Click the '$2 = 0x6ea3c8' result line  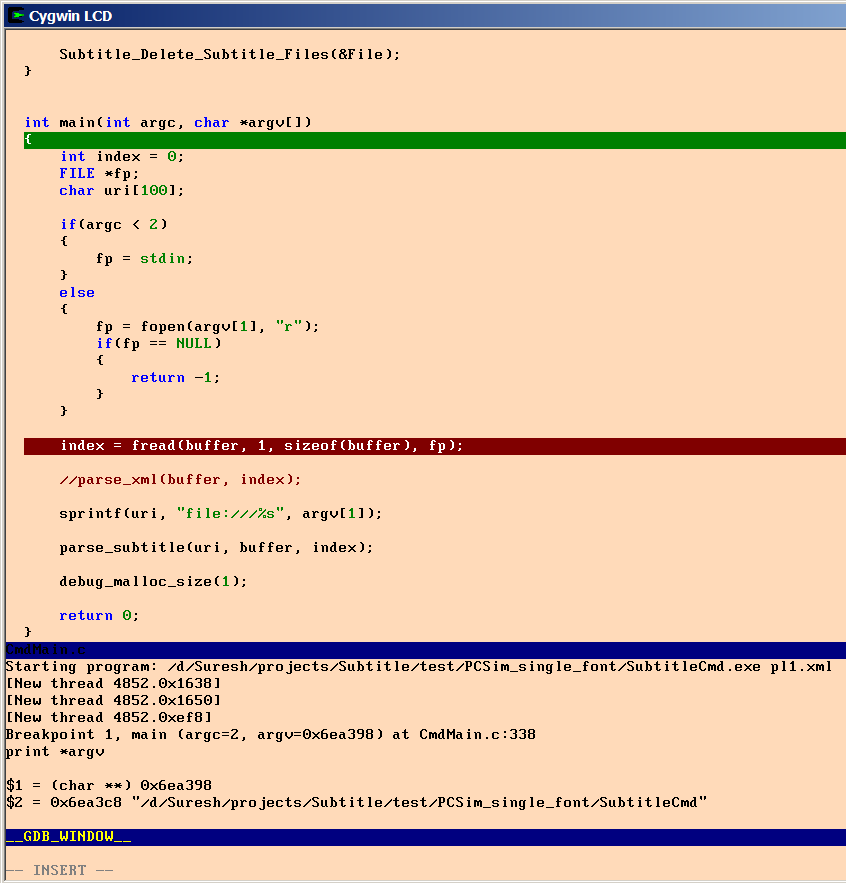coord(357,802)
